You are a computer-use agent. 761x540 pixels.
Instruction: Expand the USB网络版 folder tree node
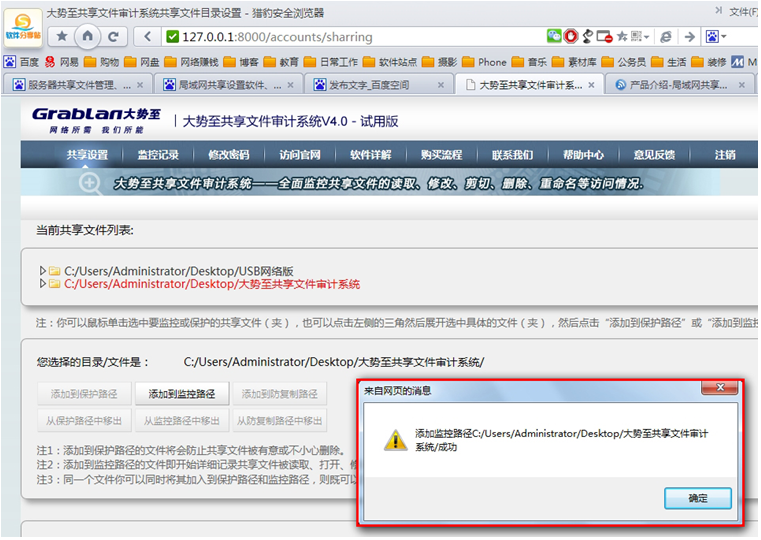click(42, 271)
